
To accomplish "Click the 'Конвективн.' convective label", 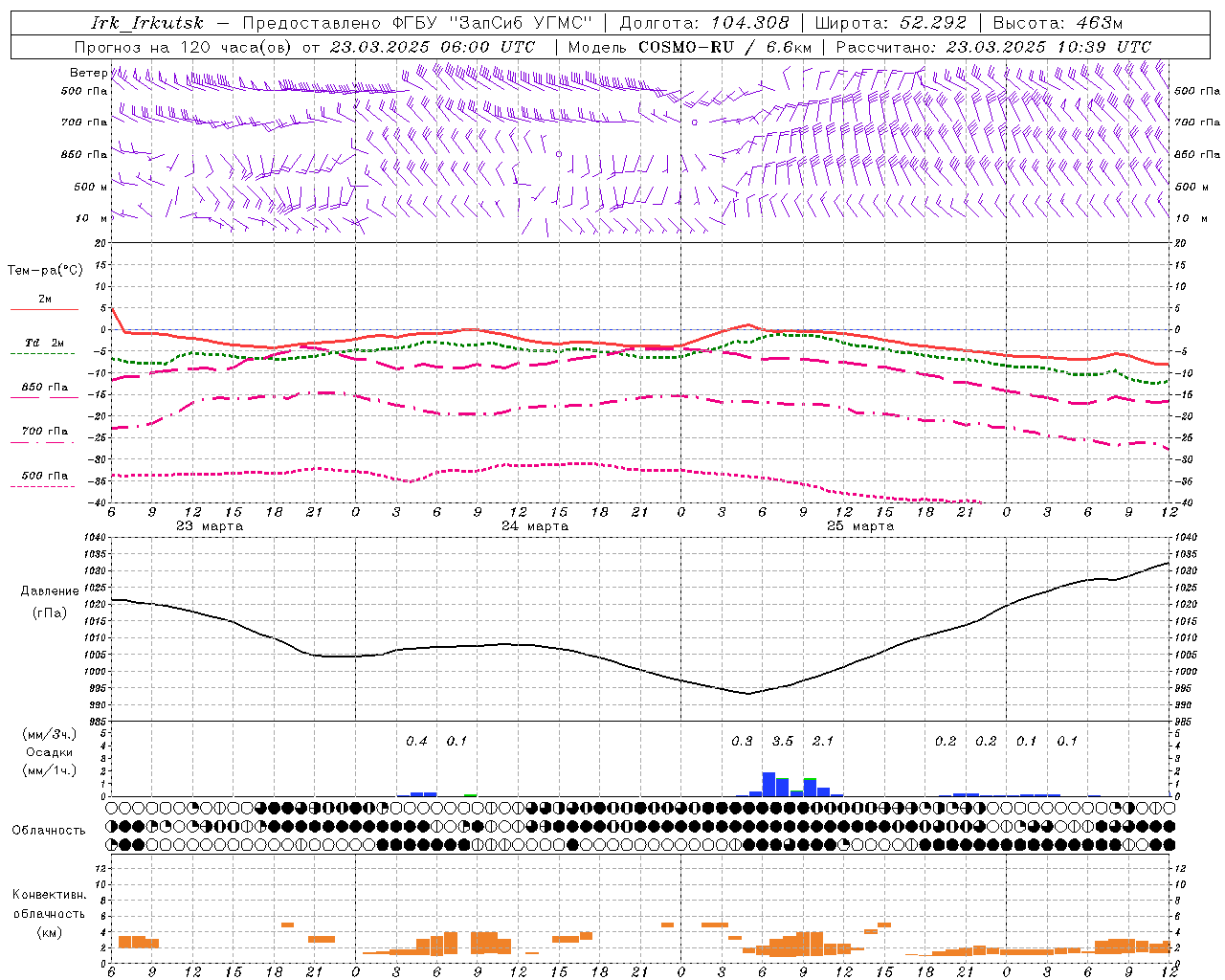I will [50, 895].
